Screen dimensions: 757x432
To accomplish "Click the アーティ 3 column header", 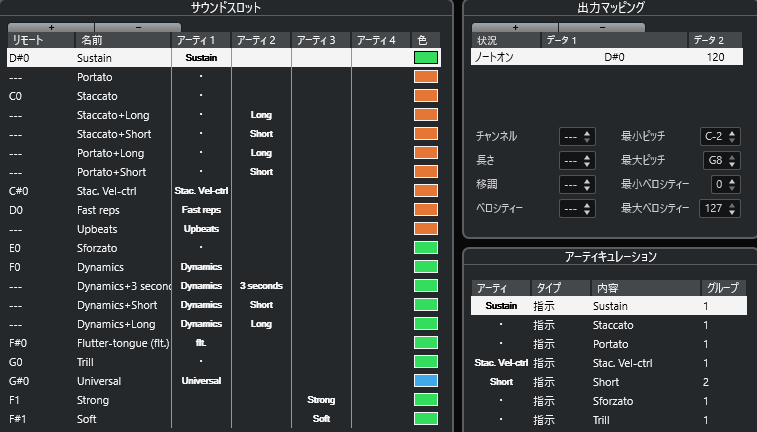I will (x=321, y=40).
